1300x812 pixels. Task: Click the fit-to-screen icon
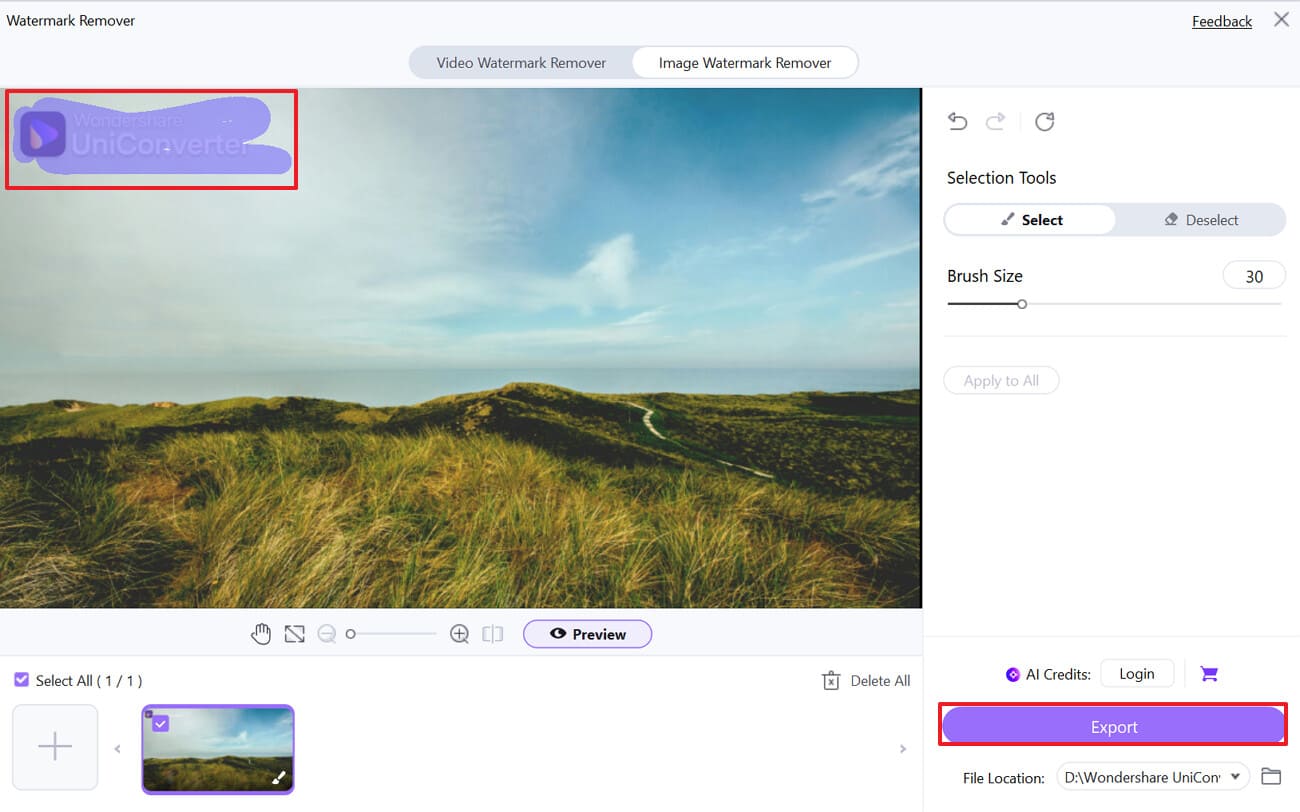coord(295,633)
